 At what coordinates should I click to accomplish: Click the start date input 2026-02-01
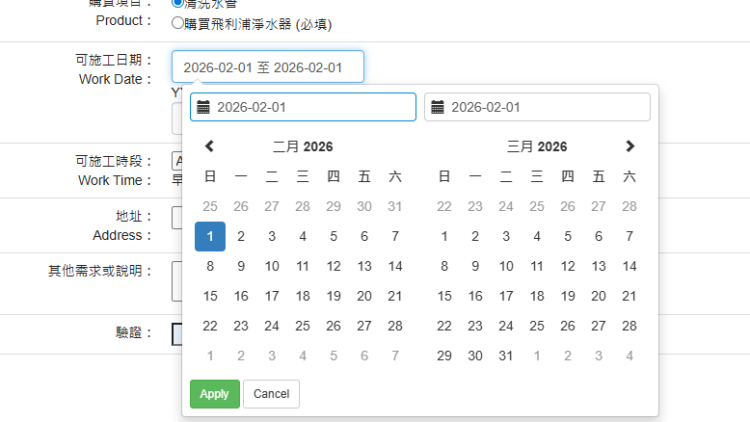pyautogui.click(x=310, y=107)
